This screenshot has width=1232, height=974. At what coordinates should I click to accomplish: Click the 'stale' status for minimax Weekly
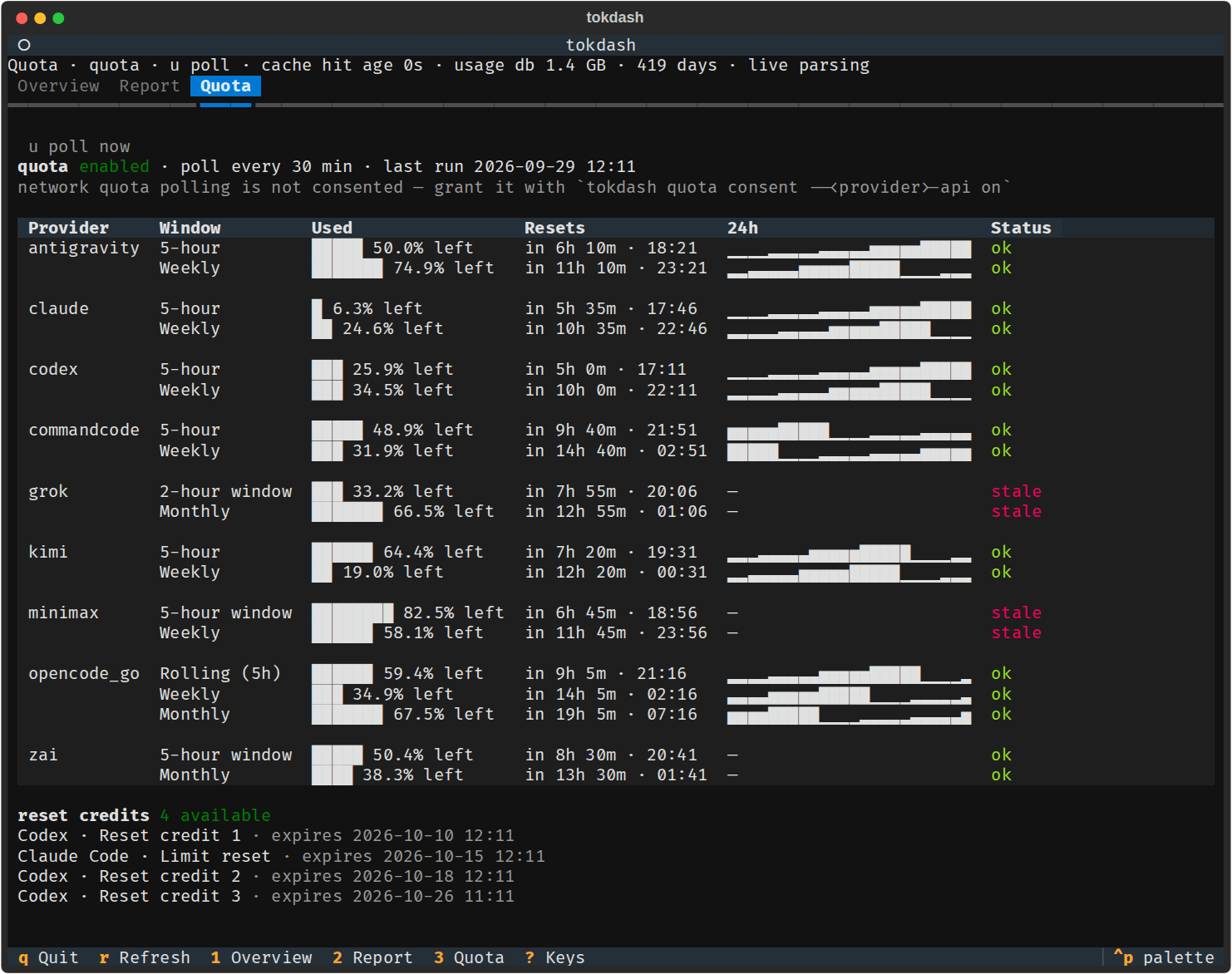pyautogui.click(x=1016, y=632)
